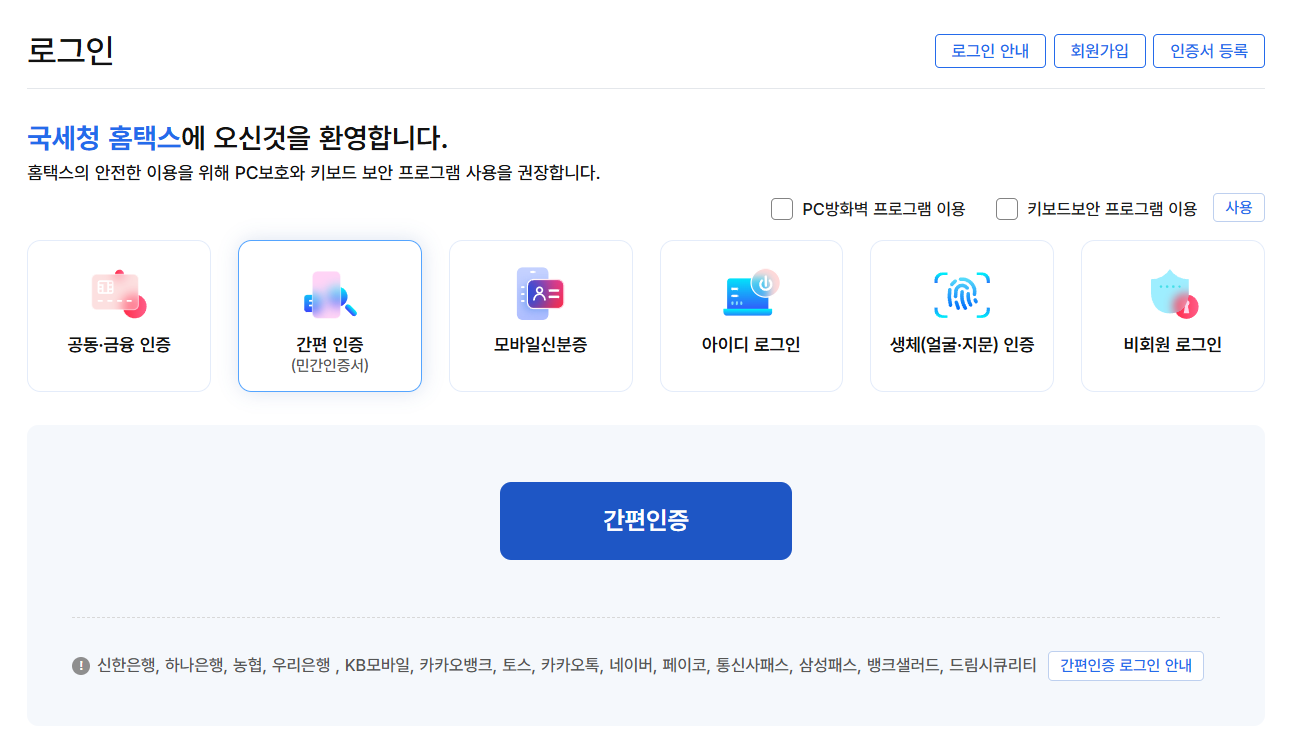Click the large blue 간편인증 button
Viewport: 1310px width, 732px height.
coord(646,521)
